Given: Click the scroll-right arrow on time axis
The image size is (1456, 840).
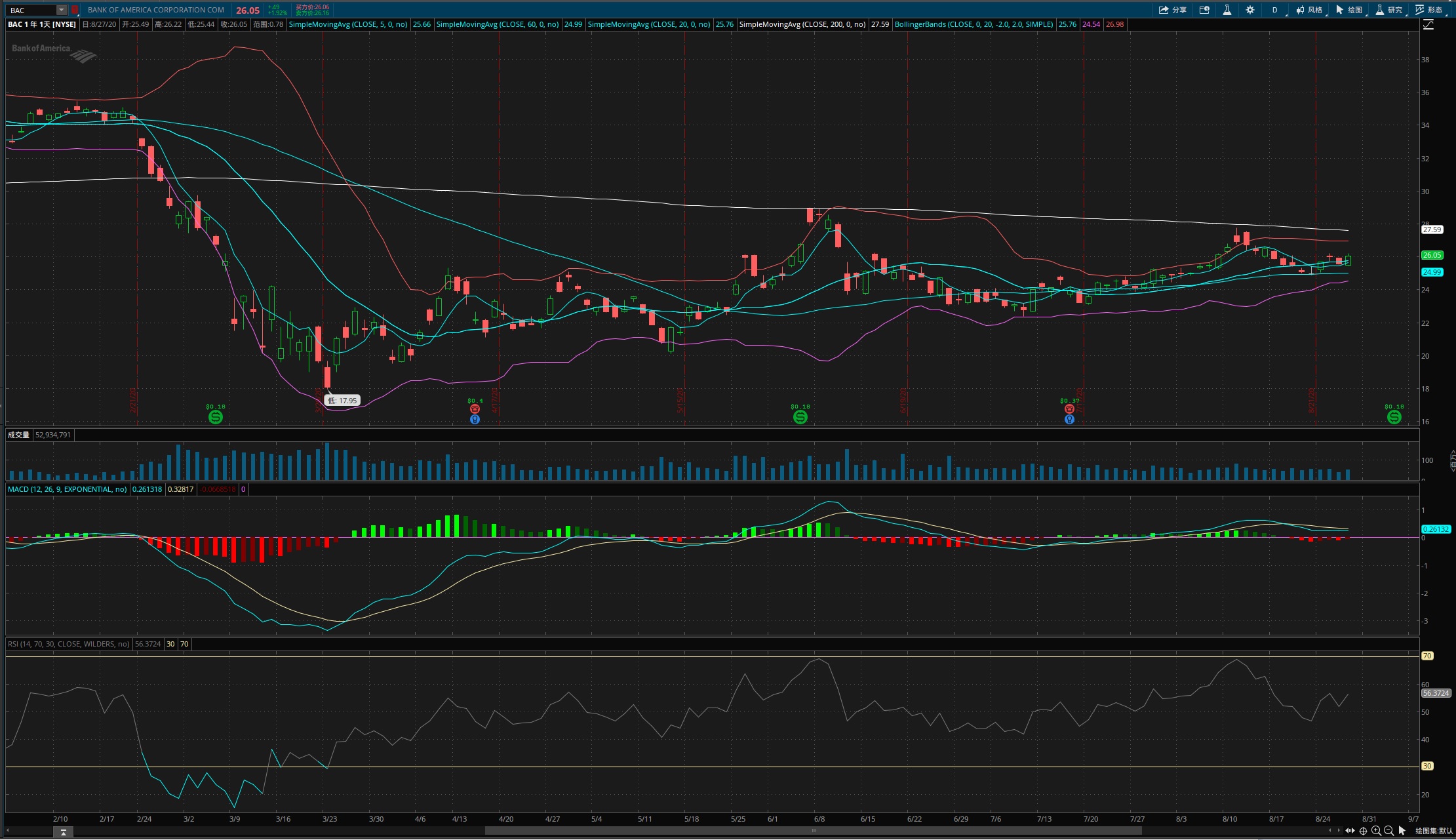Looking at the screenshot, I should pos(1339,831).
